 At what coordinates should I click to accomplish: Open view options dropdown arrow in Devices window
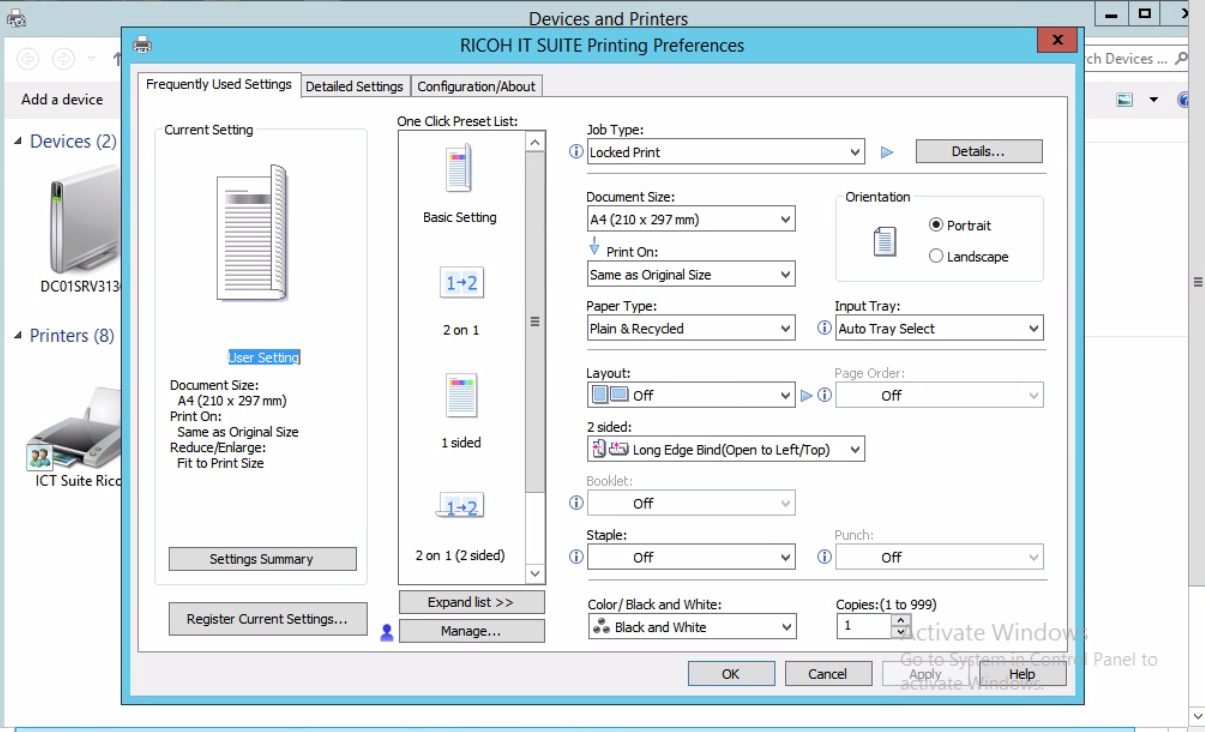1153,100
